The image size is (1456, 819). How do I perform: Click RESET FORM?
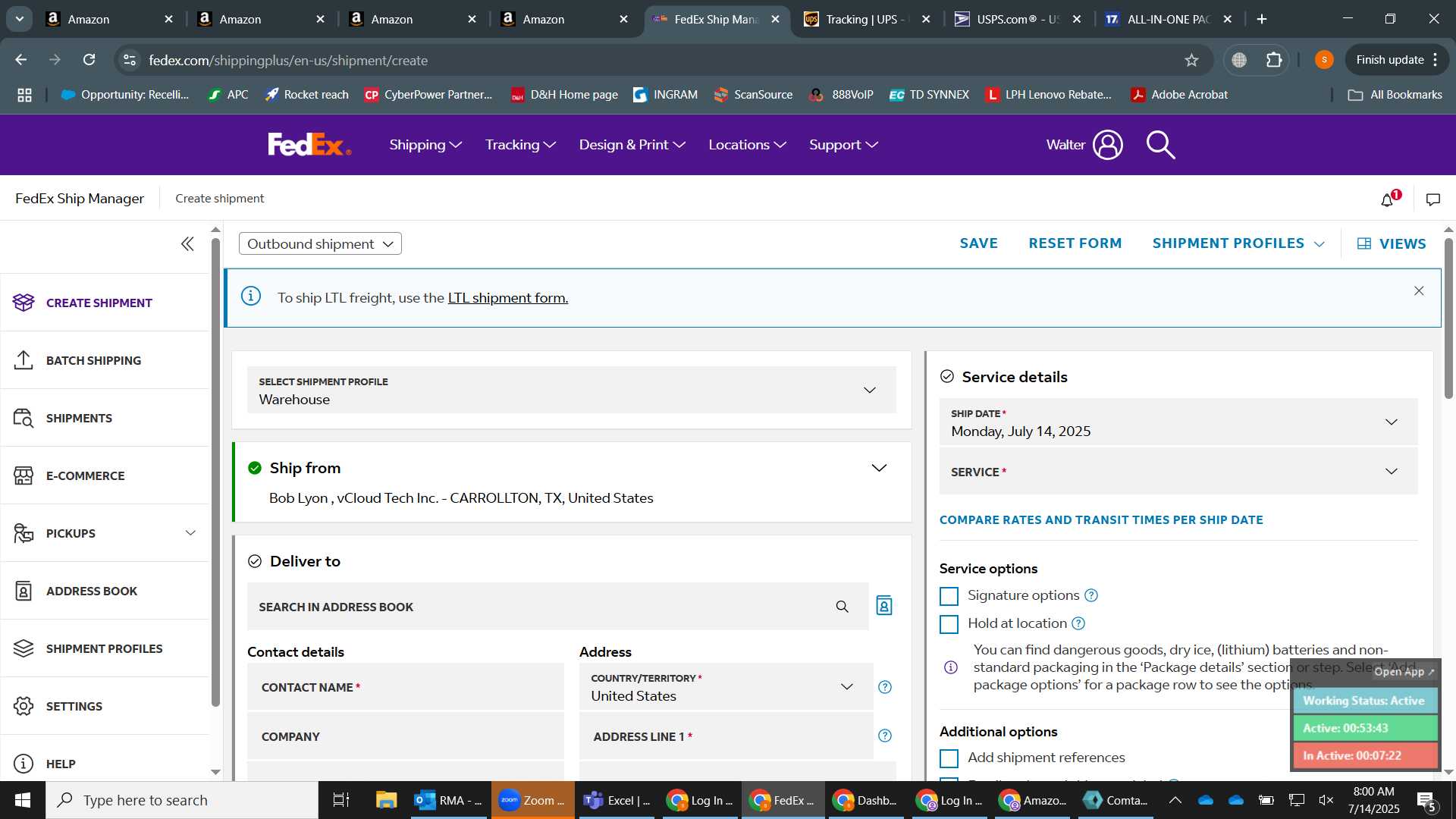tap(1075, 243)
